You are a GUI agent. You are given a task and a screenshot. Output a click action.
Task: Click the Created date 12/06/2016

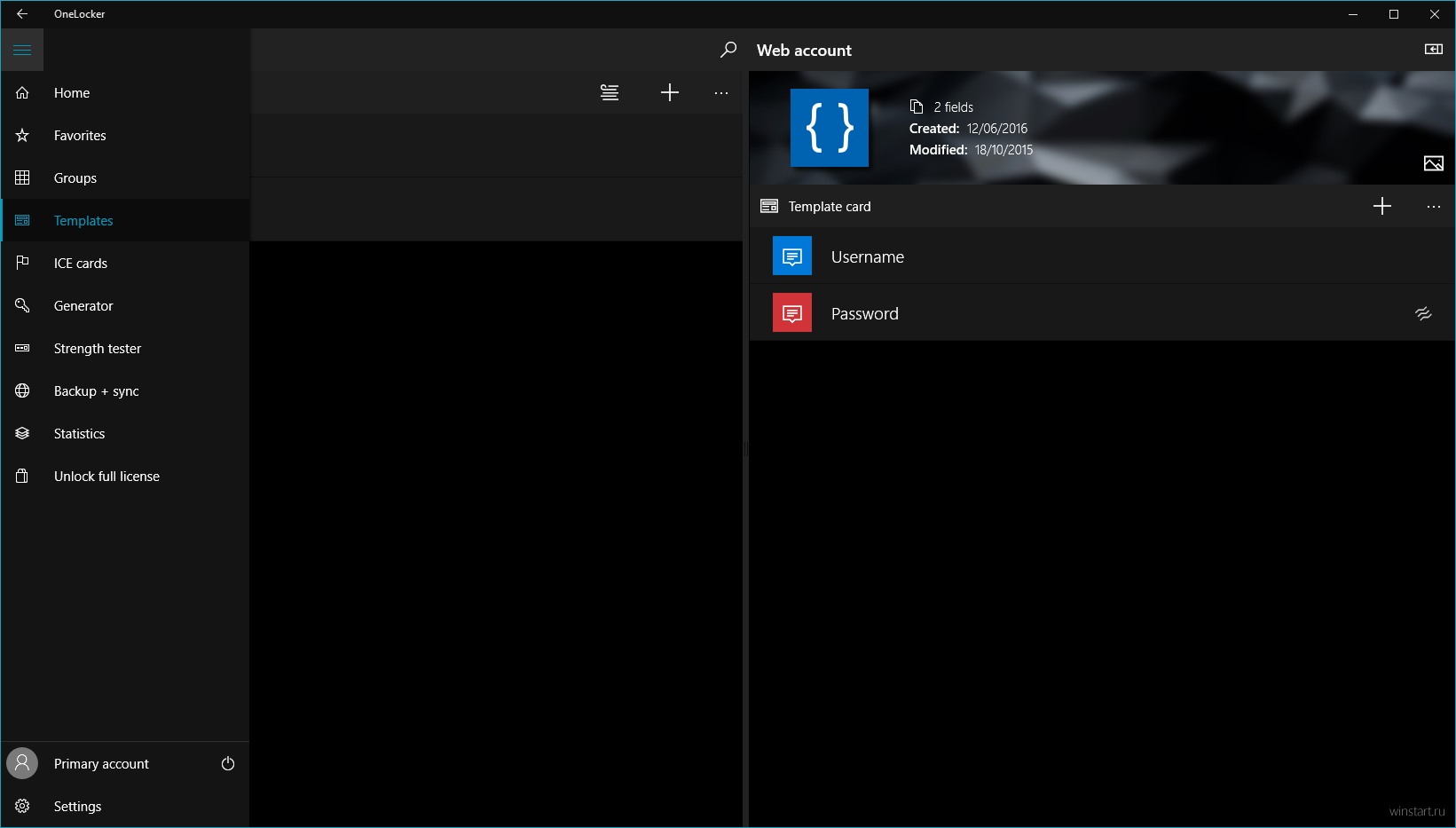click(997, 129)
